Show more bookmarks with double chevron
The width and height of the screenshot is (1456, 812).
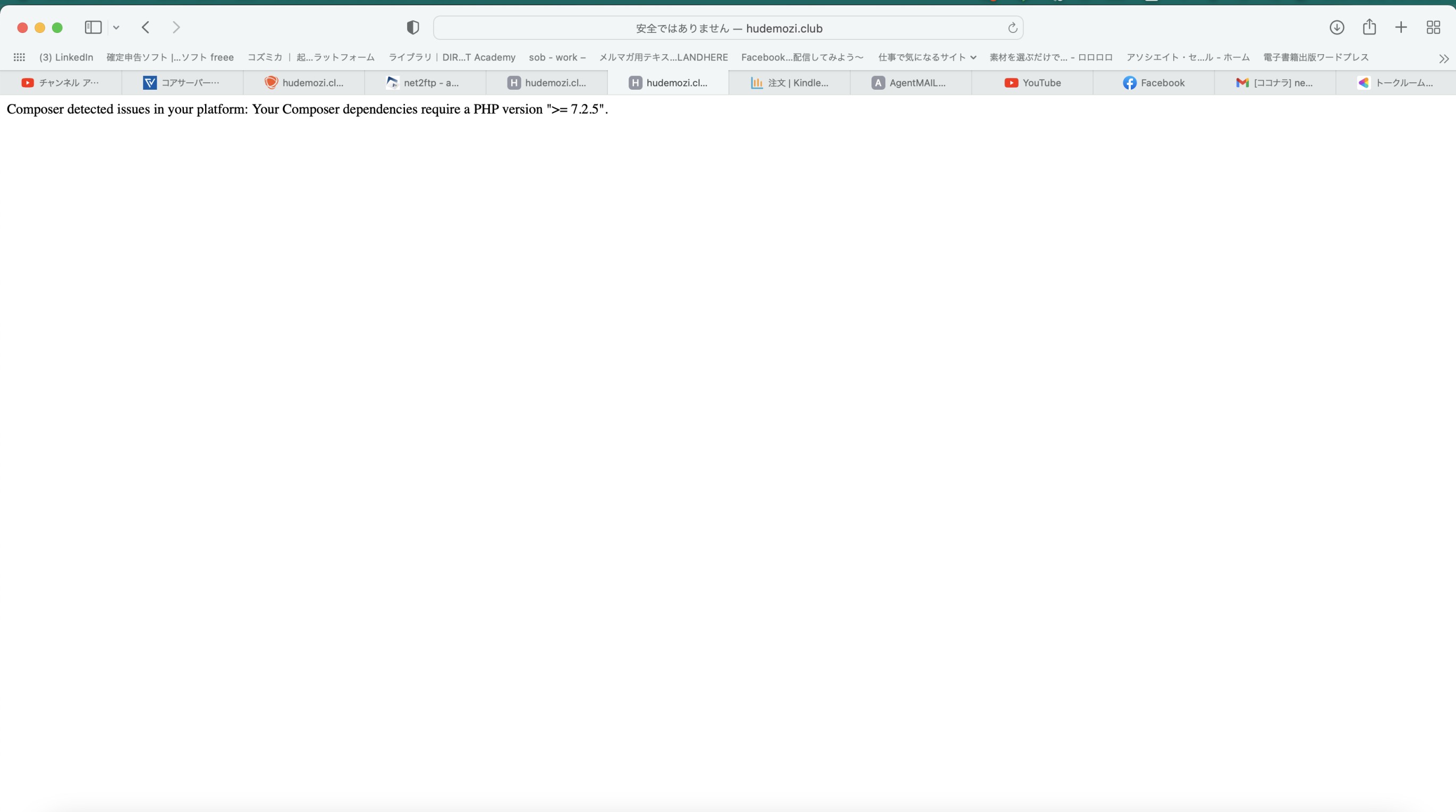coord(1443,58)
